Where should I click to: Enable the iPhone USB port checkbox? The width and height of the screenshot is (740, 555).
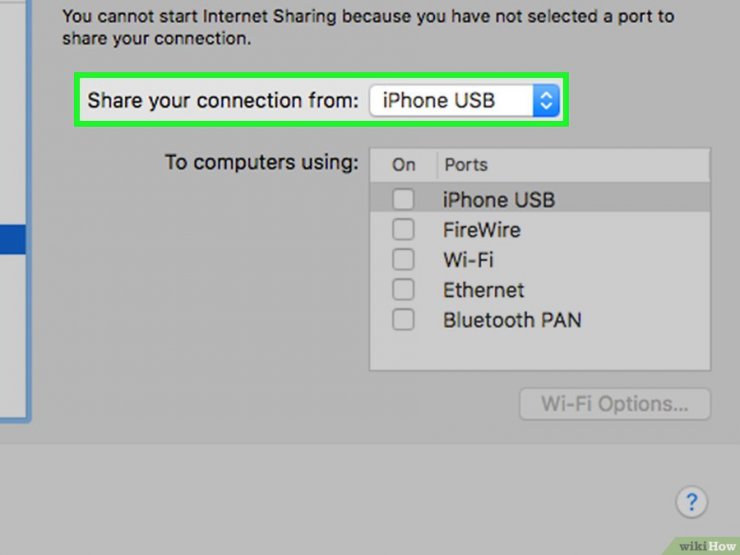[x=403, y=199]
